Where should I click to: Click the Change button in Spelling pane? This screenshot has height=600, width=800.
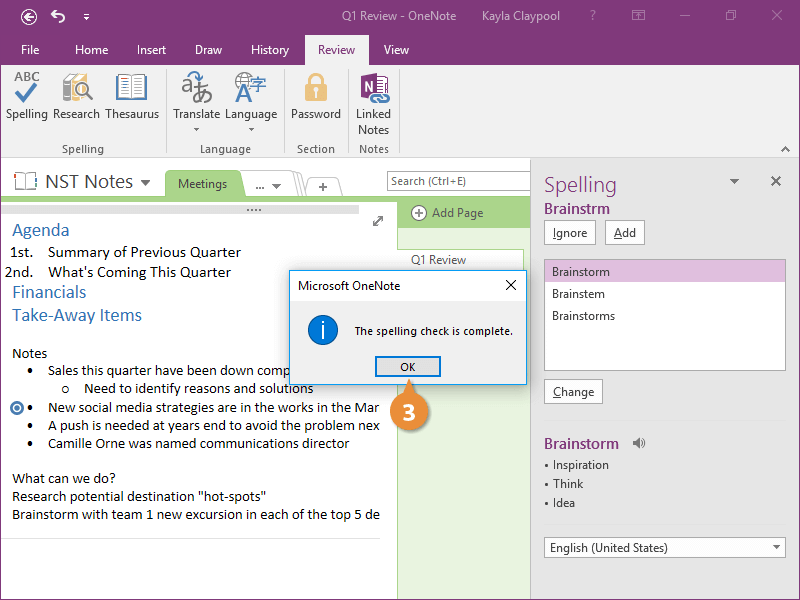573,392
